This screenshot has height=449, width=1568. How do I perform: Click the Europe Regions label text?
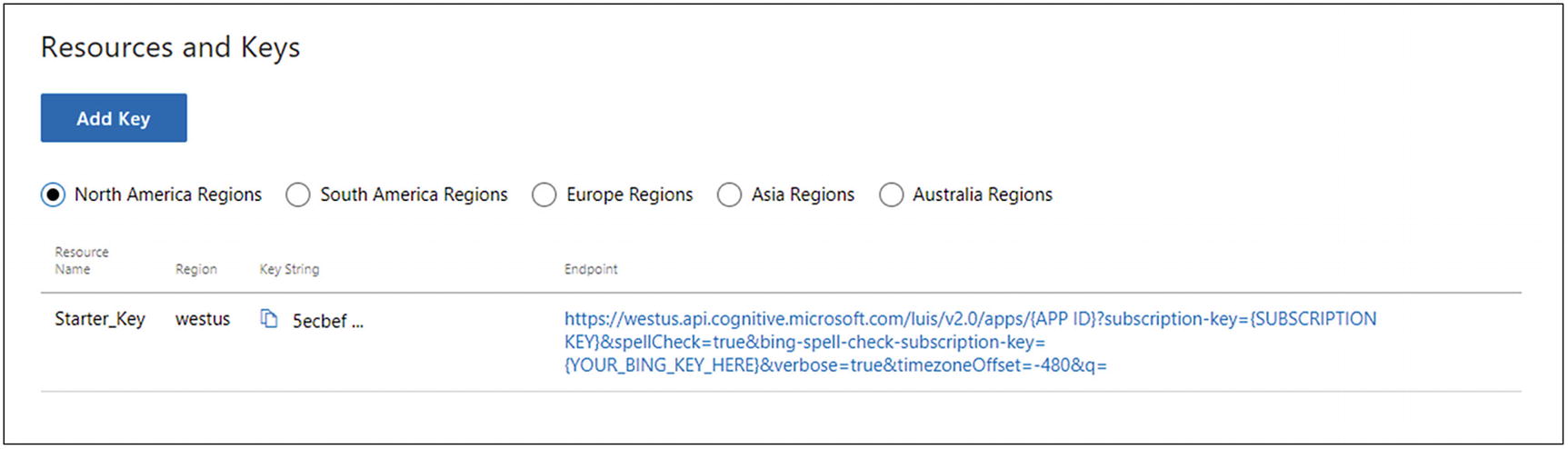coord(630,195)
